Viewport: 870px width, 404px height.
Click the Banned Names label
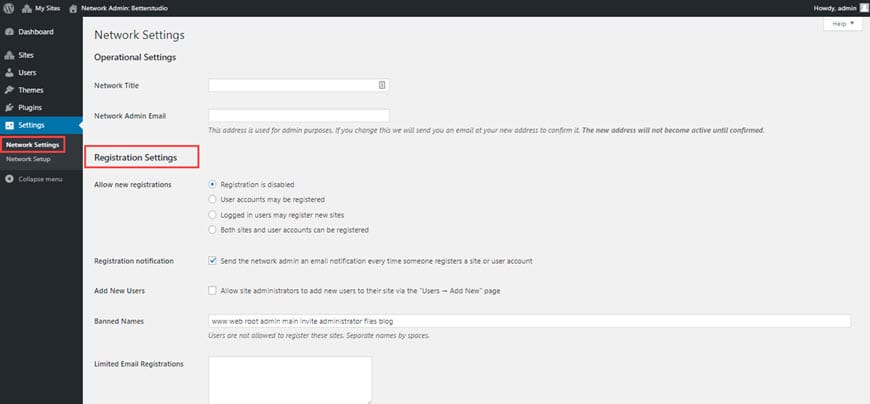pos(119,321)
